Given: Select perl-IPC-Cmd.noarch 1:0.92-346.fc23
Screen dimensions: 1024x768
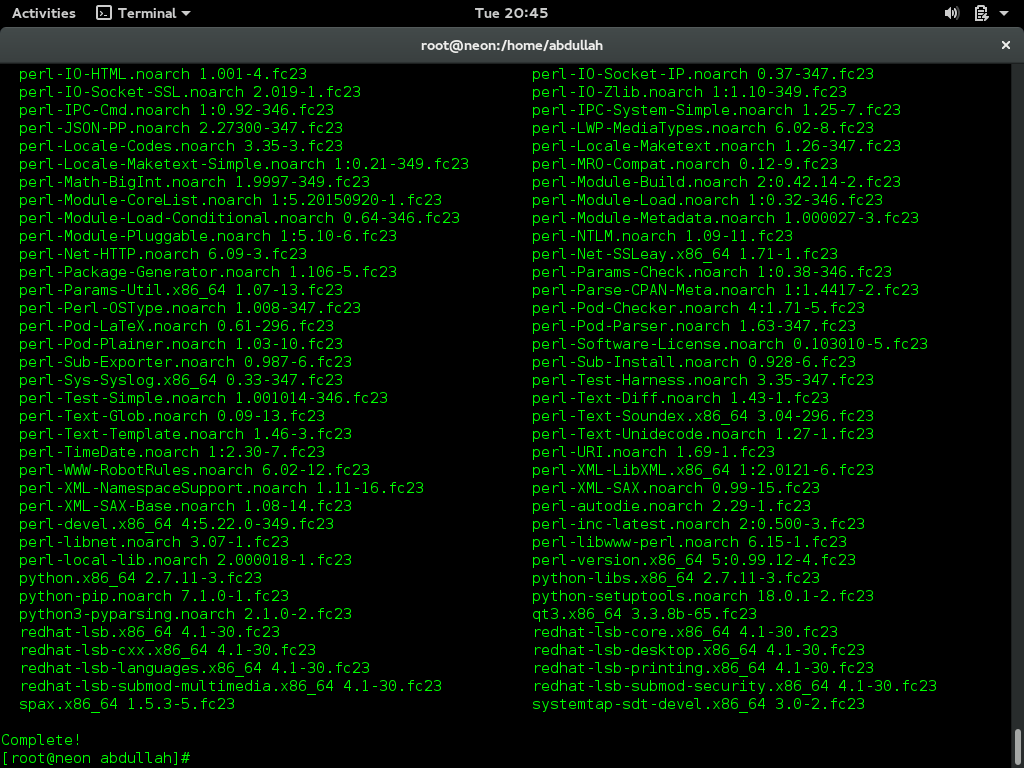Looking at the screenshot, I should (x=176, y=110).
